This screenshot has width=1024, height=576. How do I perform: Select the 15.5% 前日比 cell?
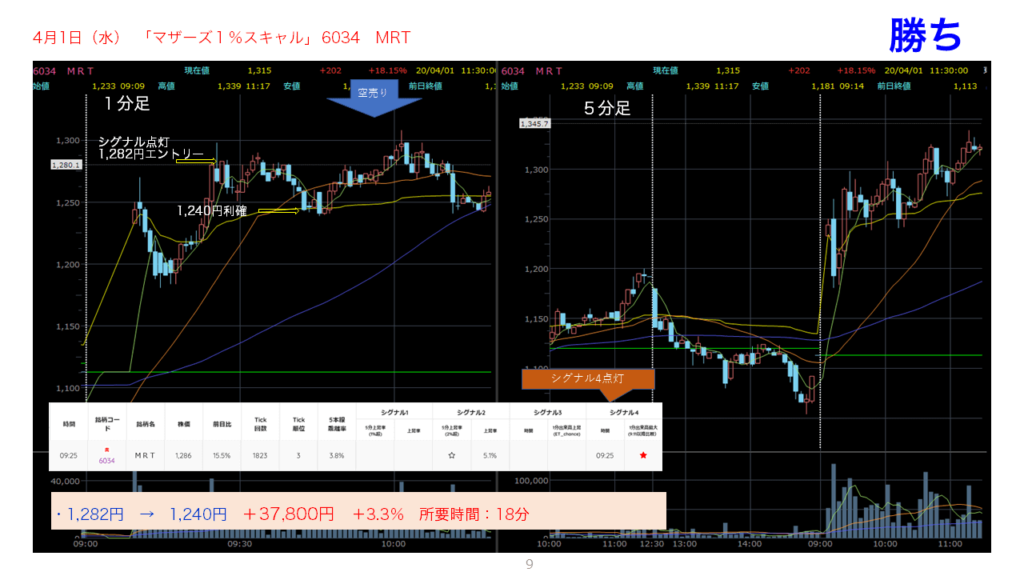click(x=221, y=455)
